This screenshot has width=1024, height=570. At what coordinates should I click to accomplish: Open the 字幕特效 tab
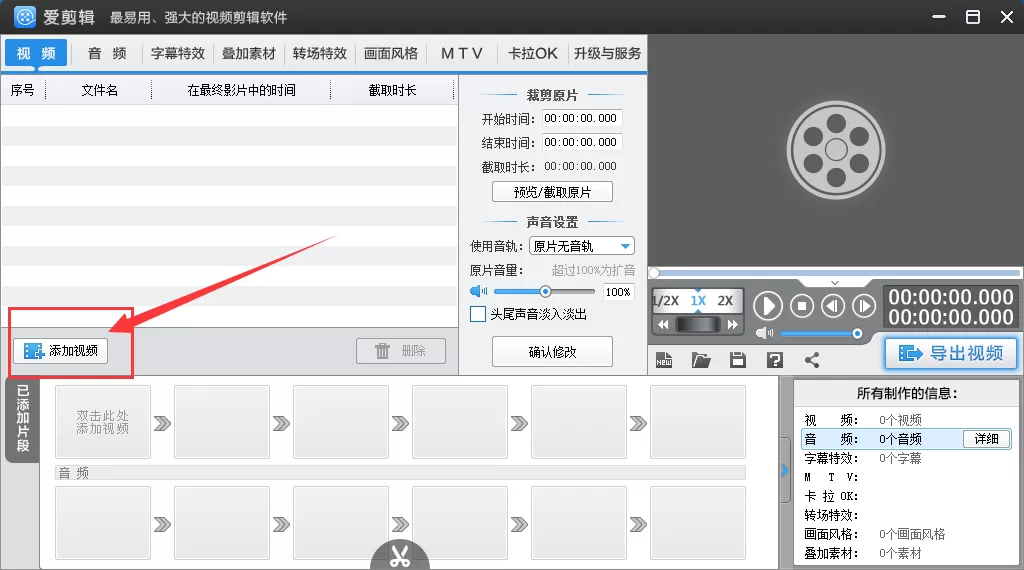178,53
